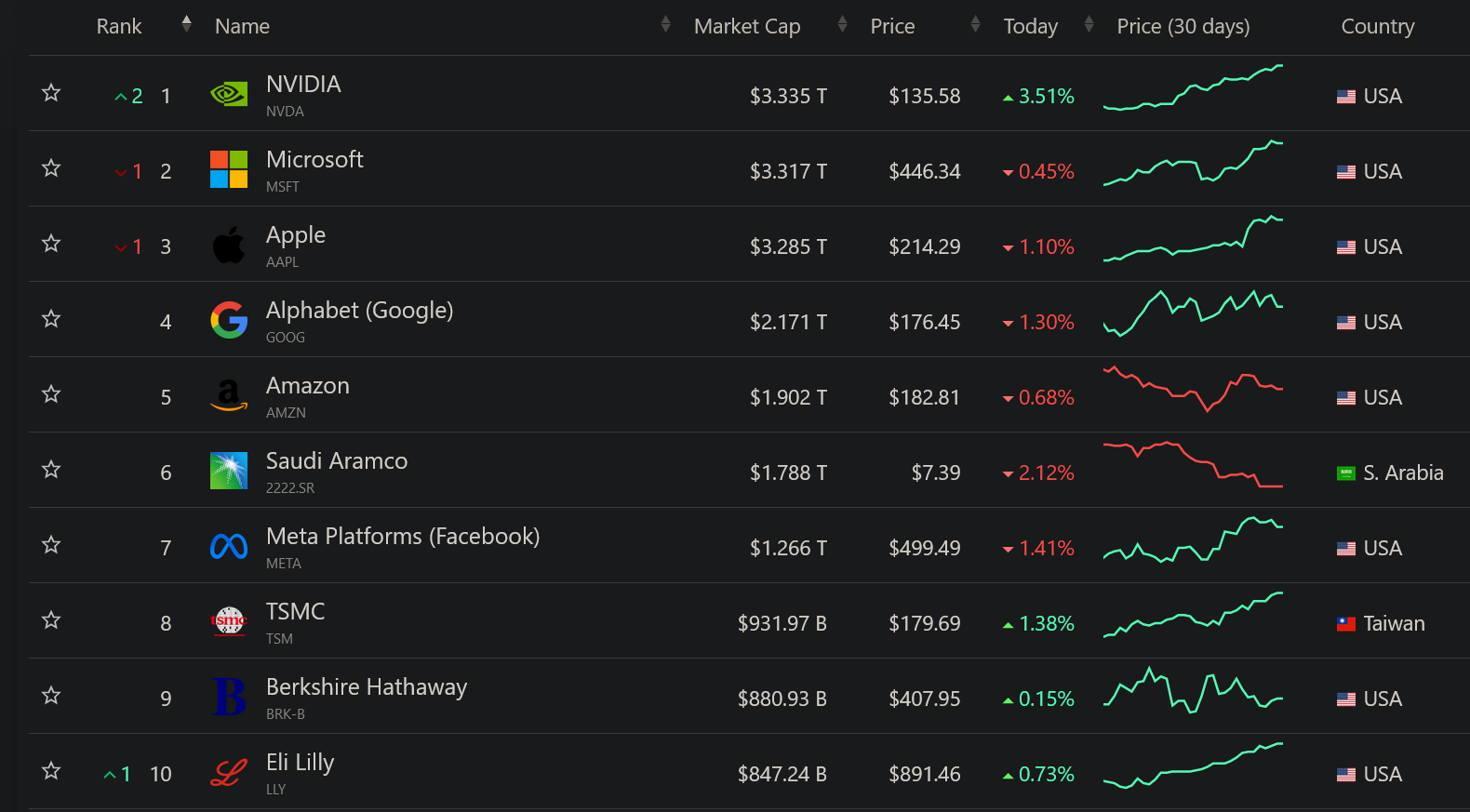Image resolution: width=1470 pixels, height=812 pixels.
Task: Click the Apple logo icon
Action: [229, 245]
